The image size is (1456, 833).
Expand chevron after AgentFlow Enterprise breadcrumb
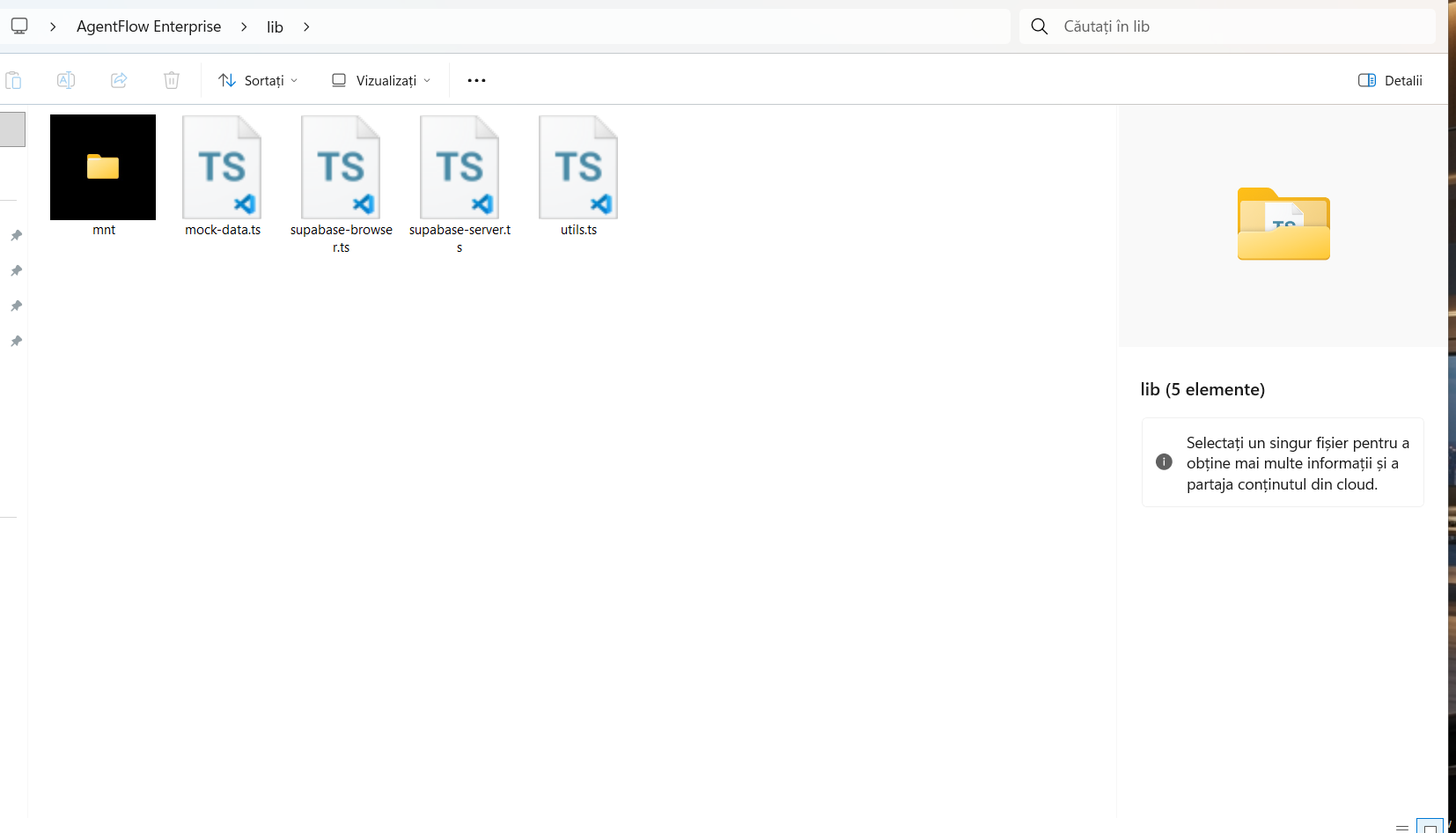244,26
